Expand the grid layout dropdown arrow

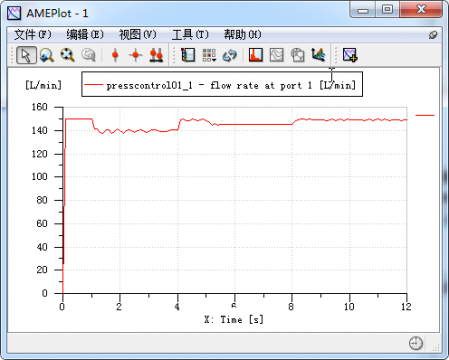click(x=215, y=60)
